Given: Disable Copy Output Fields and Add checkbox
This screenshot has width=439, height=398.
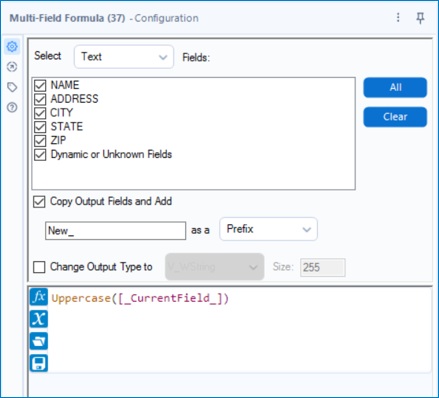Looking at the screenshot, I should click(39, 202).
